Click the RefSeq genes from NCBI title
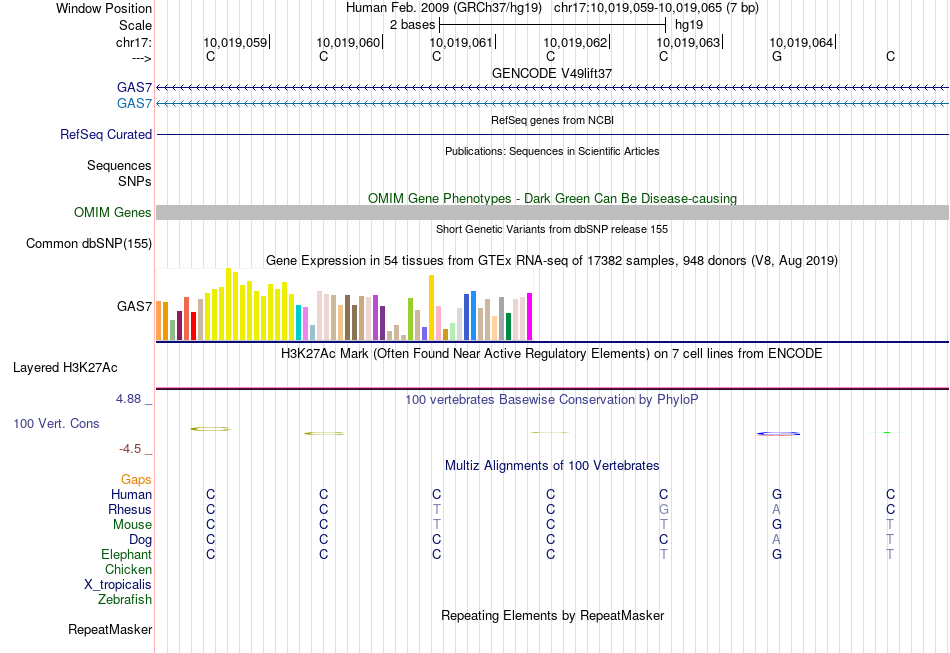Viewport: 950px width, 653px height. 553,121
